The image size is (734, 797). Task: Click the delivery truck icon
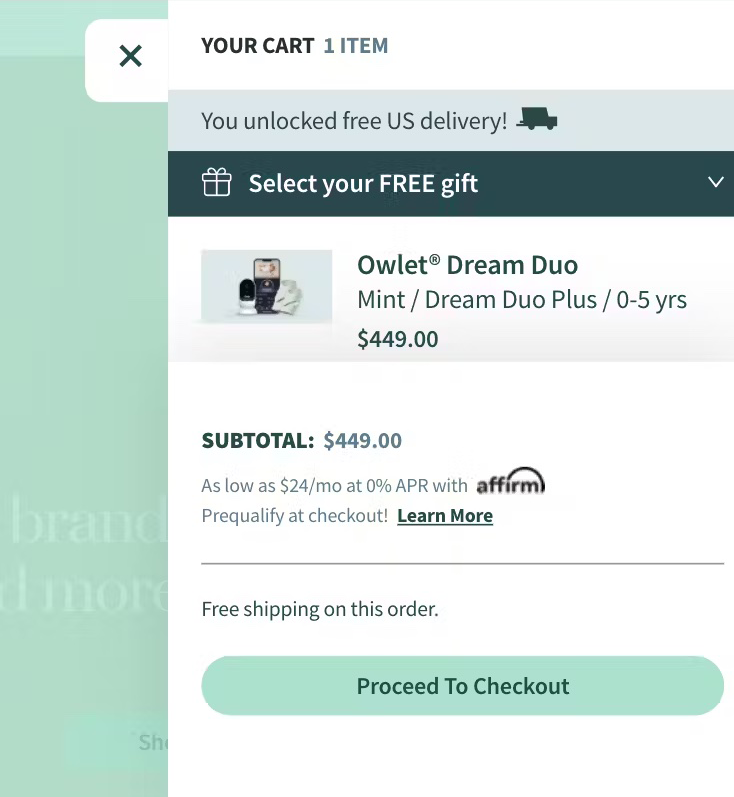(x=538, y=121)
